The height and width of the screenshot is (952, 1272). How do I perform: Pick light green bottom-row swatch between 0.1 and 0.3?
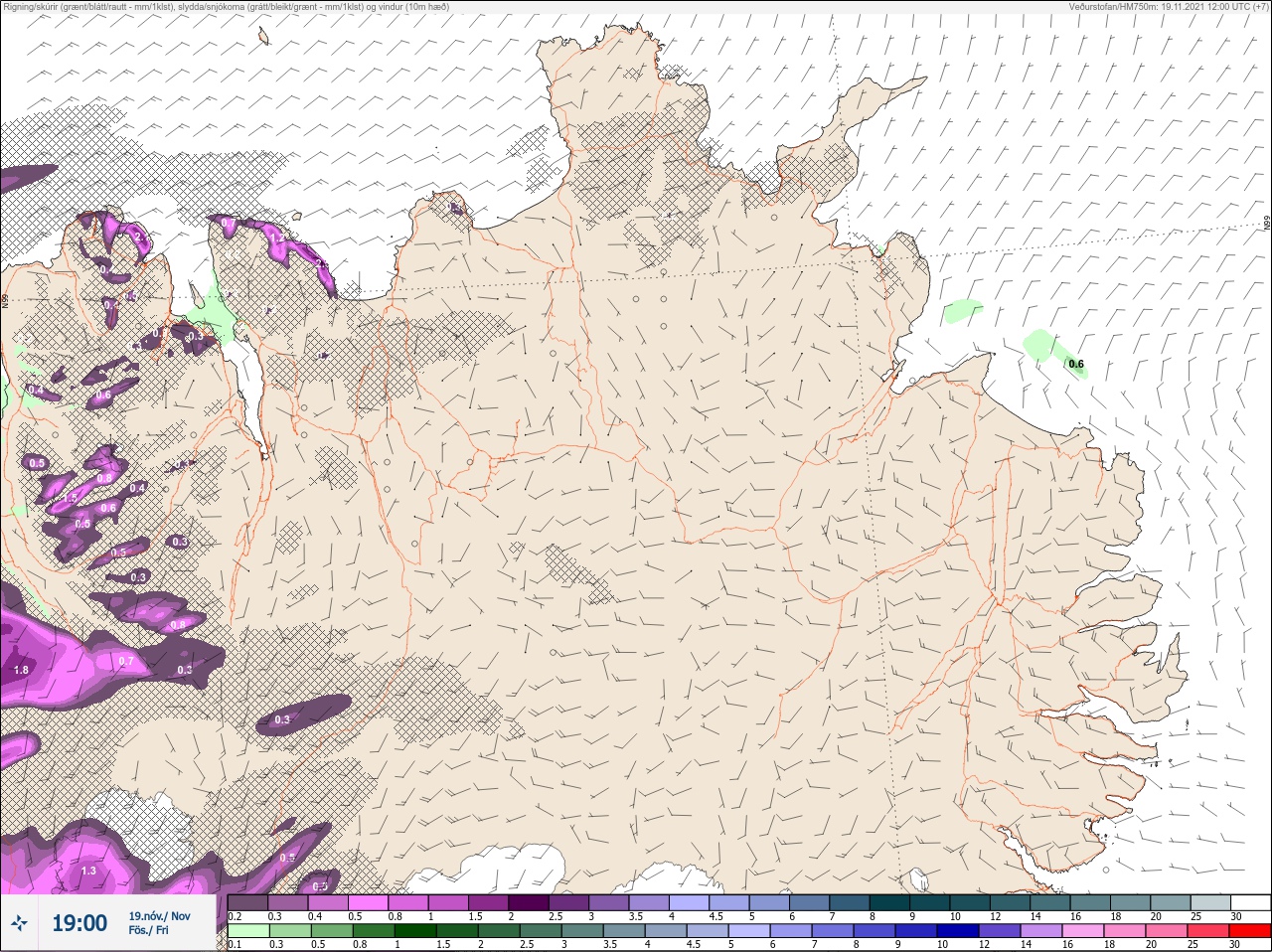click(248, 931)
